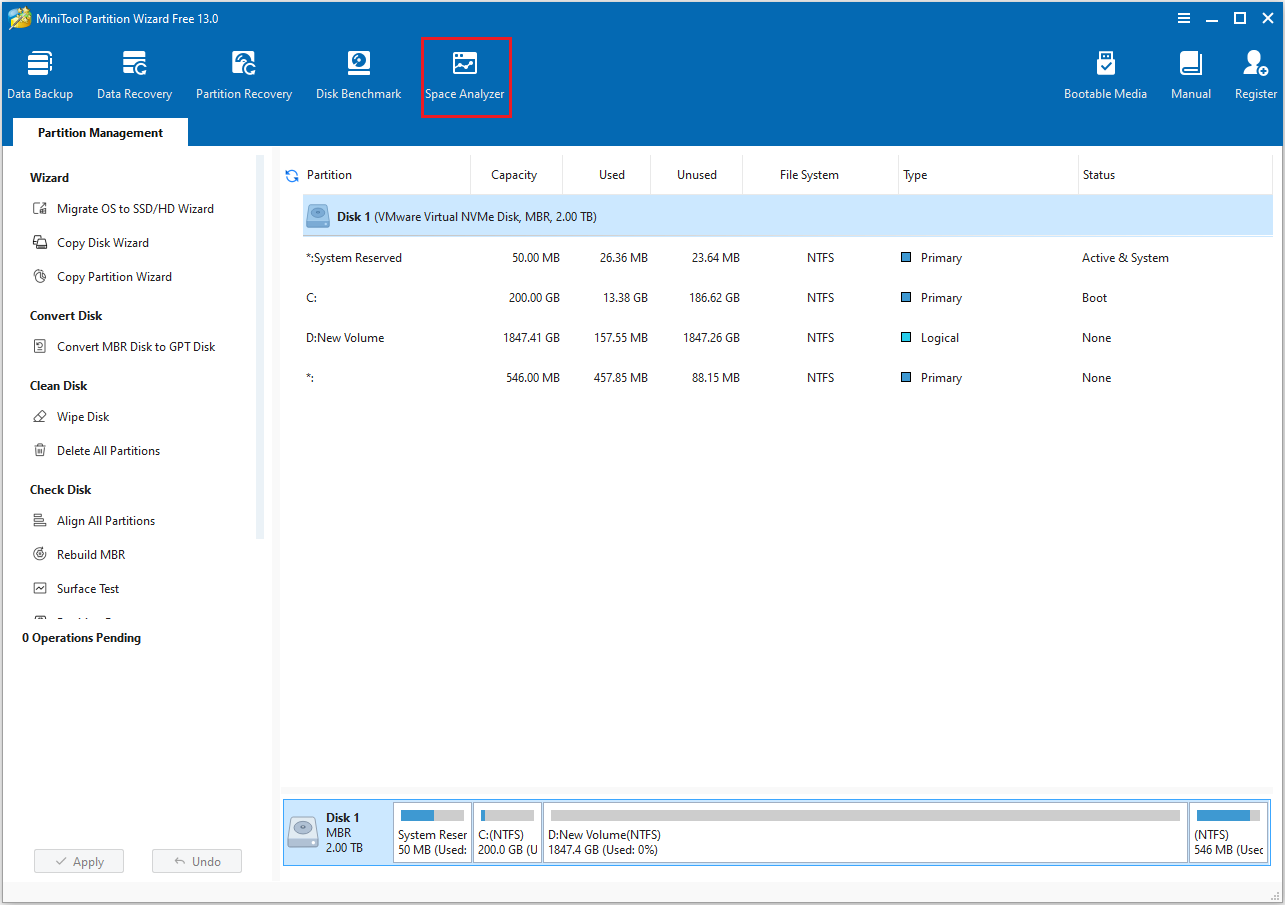Click the Disk 1 drive icon in table

pyautogui.click(x=318, y=216)
